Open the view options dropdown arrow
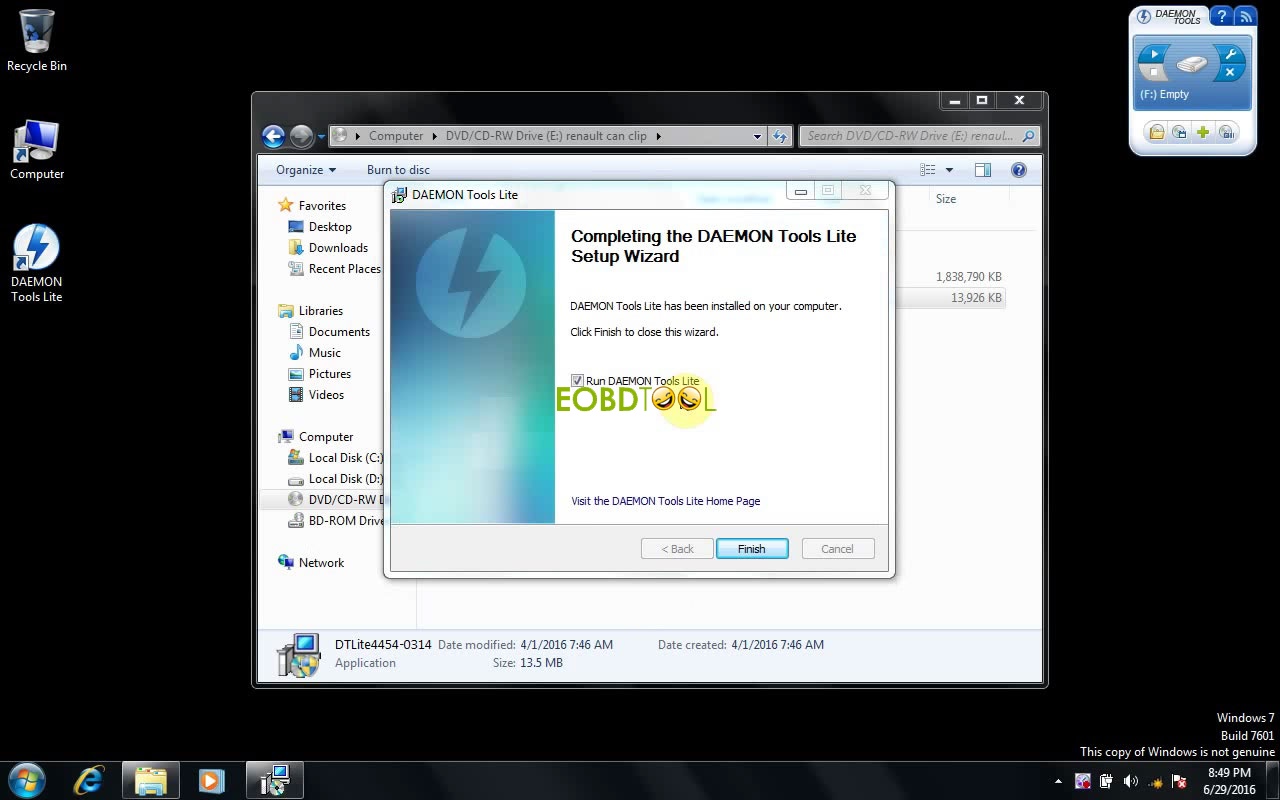 pos(949,170)
